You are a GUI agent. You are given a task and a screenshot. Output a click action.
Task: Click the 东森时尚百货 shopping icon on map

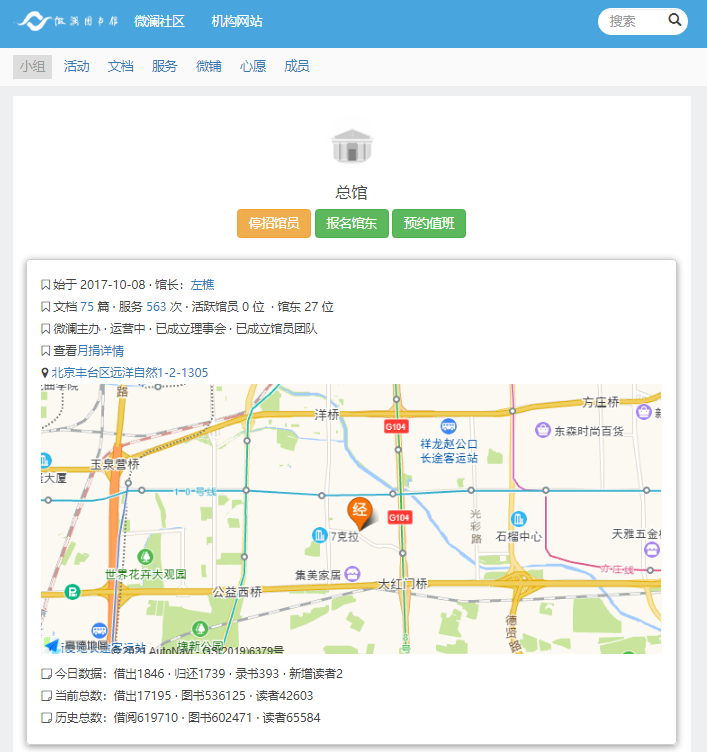(x=543, y=431)
